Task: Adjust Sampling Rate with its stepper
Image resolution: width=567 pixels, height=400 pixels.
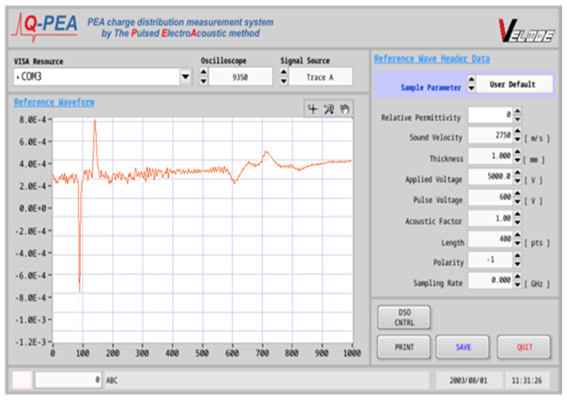Action: click(517, 280)
